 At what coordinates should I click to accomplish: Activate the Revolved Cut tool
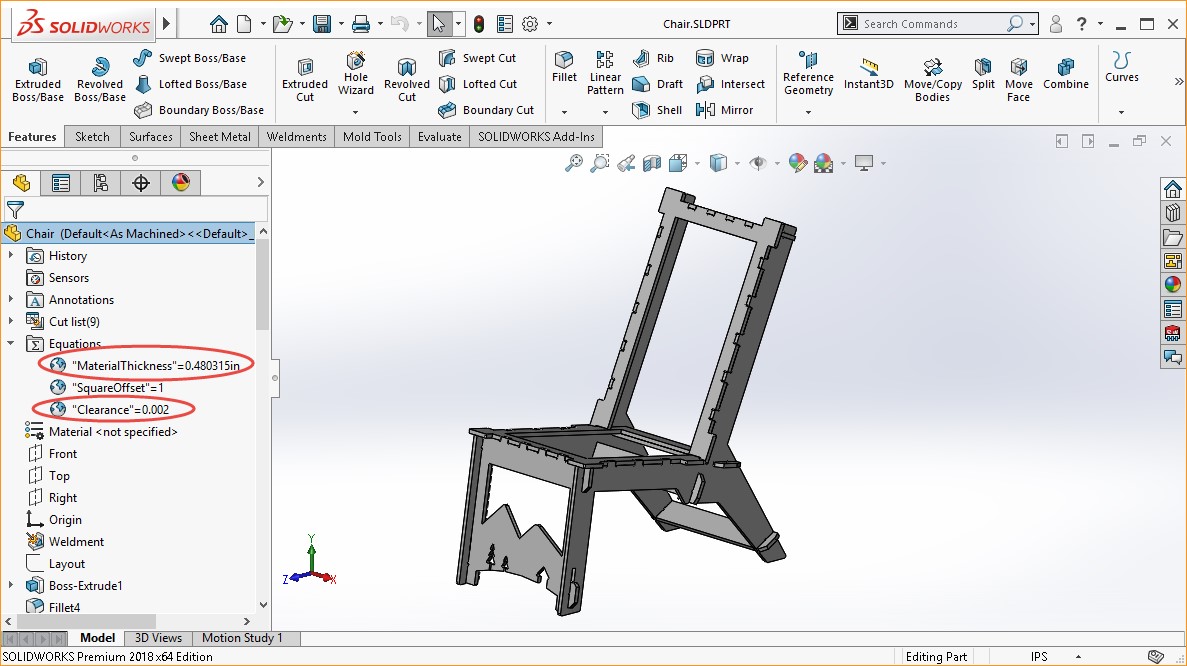(x=407, y=79)
